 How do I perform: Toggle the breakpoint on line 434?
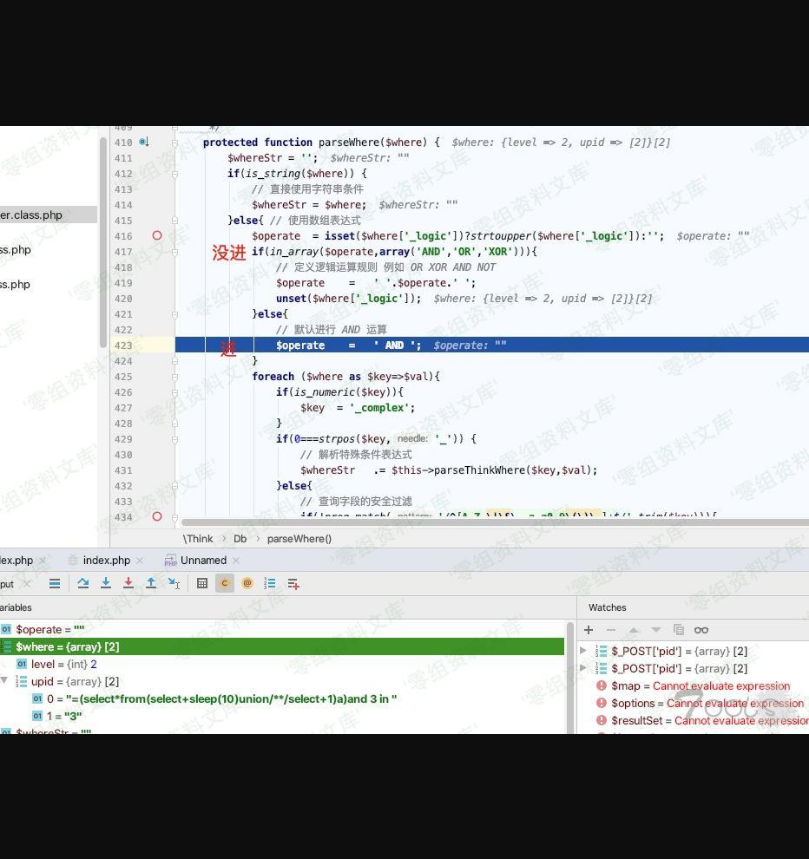(157, 517)
